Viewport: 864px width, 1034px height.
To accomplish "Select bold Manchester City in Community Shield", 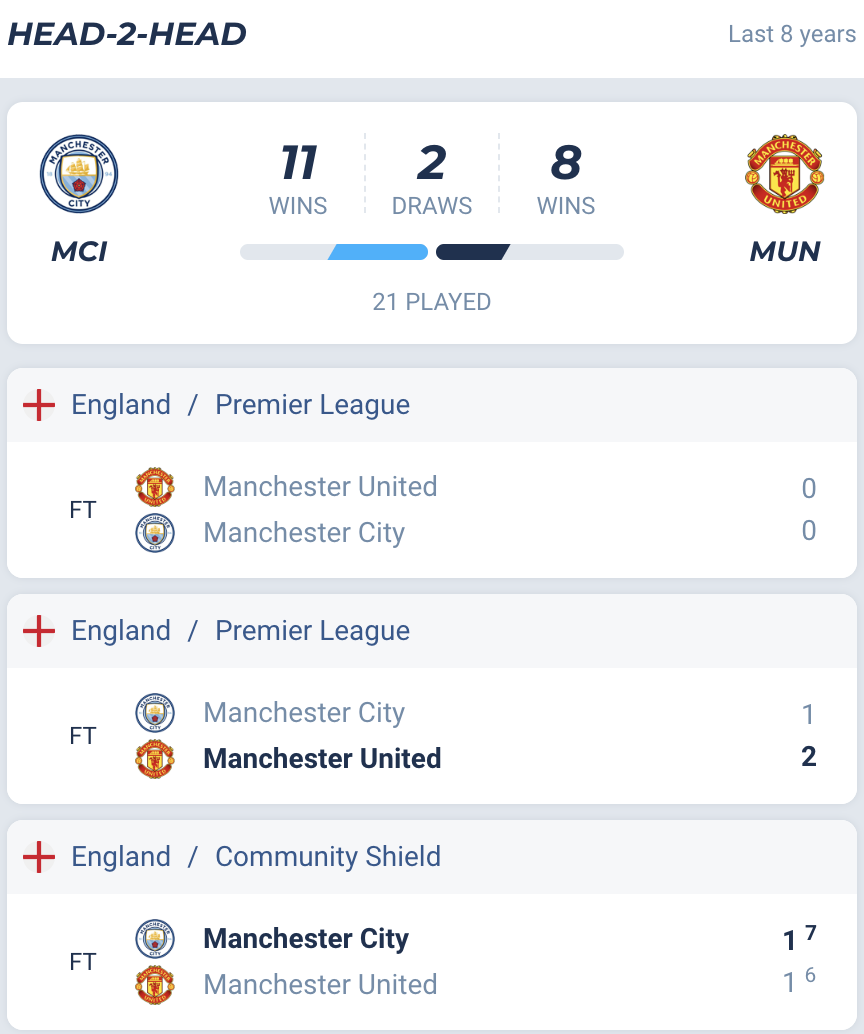I will pyautogui.click(x=306, y=939).
